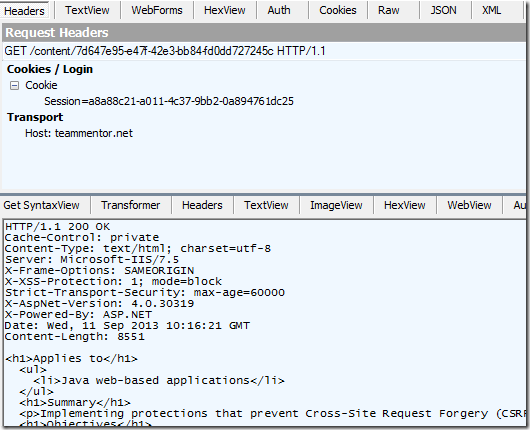Image resolution: width=530 pixels, height=430 pixels.
Task: Open the ImageView tab
Action: [x=336, y=205]
